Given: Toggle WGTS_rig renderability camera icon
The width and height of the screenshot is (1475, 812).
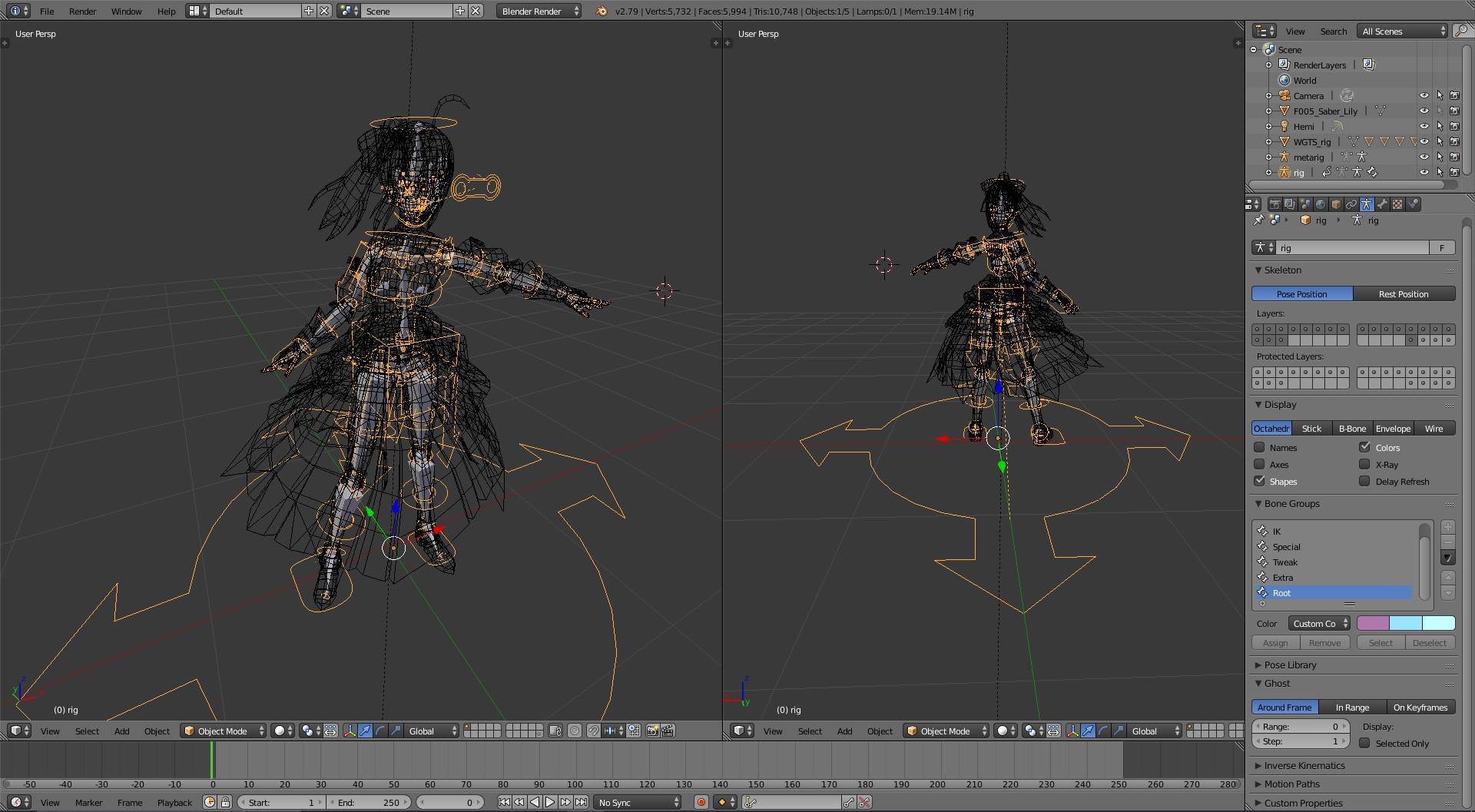Looking at the screenshot, I should [x=1454, y=141].
